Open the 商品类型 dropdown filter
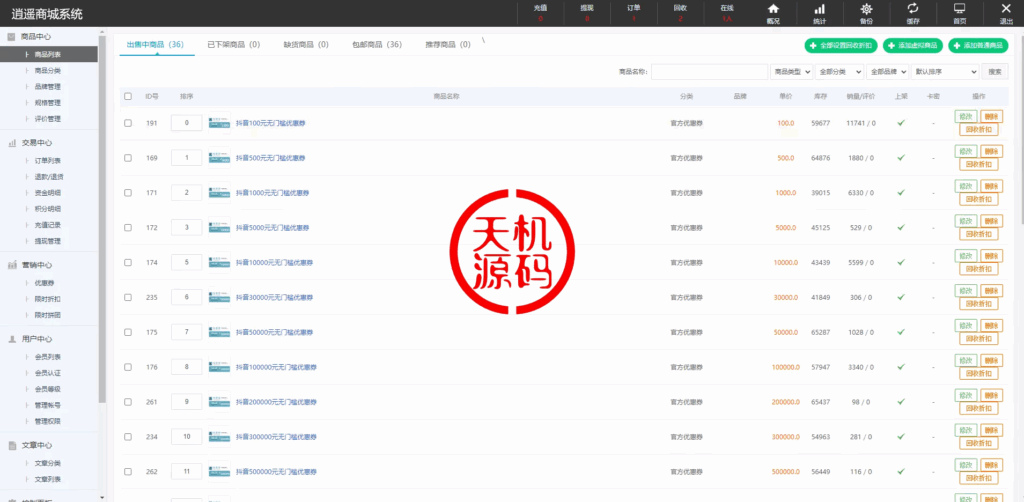Viewport: 1024px width, 502px height. pos(791,72)
